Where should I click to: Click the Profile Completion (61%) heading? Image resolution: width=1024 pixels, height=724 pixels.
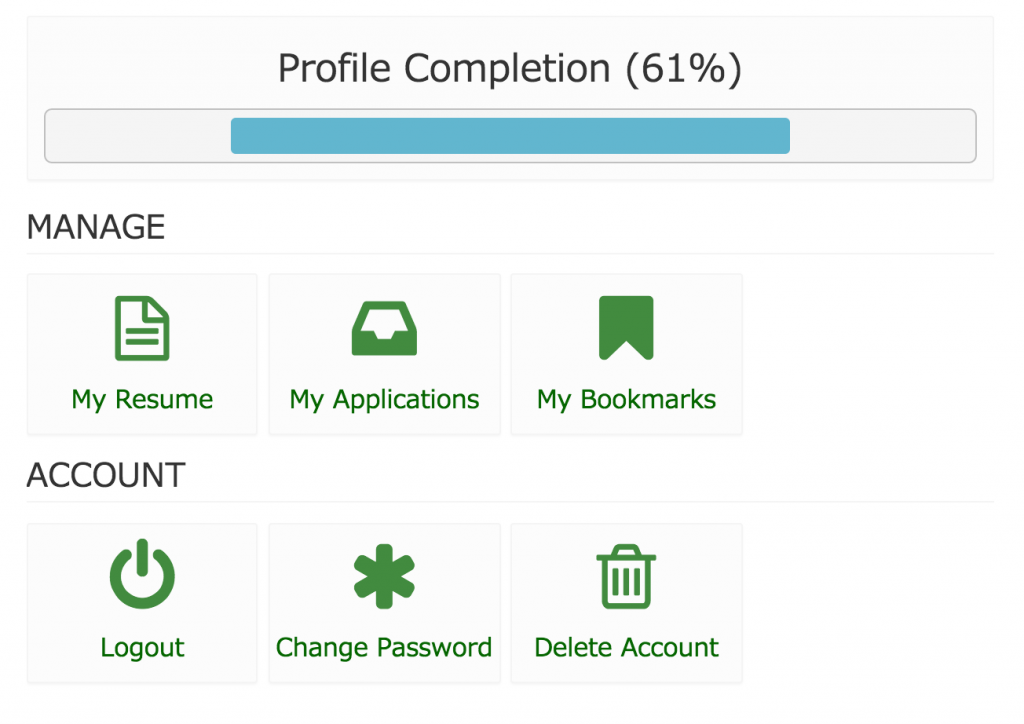(x=510, y=69)
